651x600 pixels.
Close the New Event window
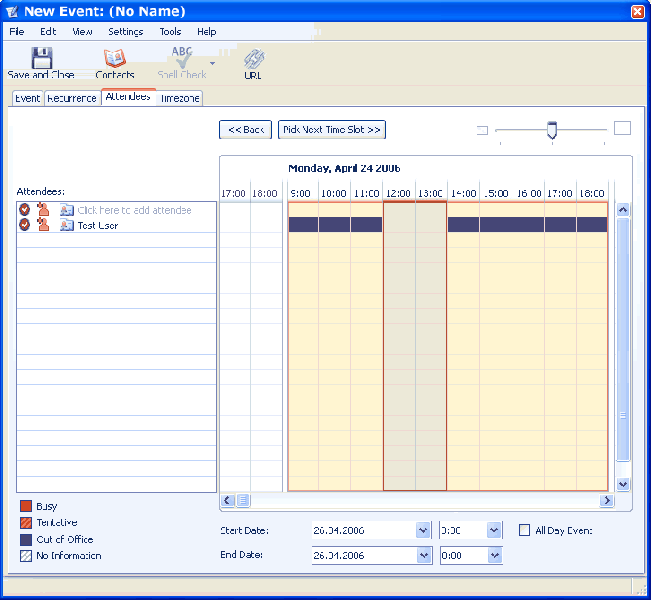pyautogui.click(x=637, y=11)
